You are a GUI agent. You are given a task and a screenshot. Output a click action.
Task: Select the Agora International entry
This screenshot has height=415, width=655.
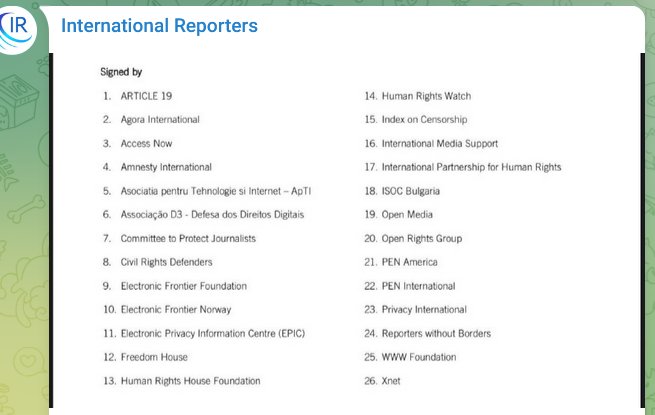pyautogui.click(x=160, y=120)
